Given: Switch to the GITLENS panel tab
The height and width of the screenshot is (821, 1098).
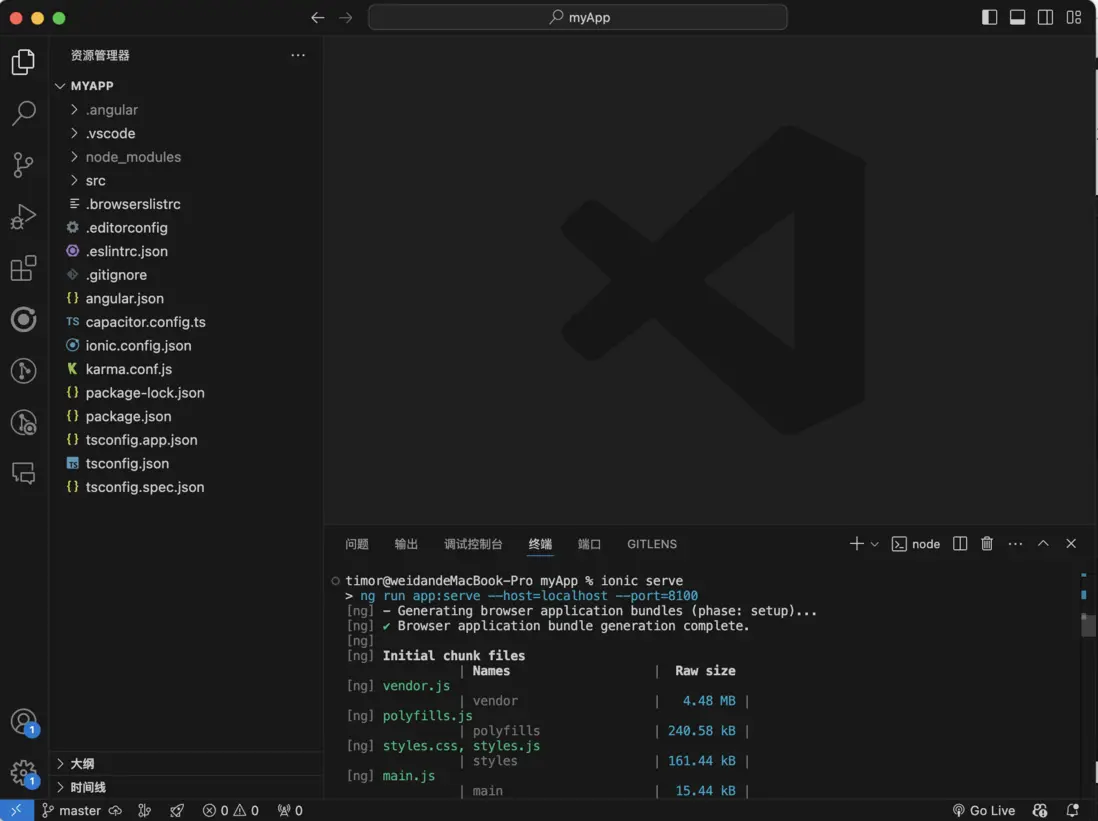Looking at the screenshot, I should click(652, 544).
